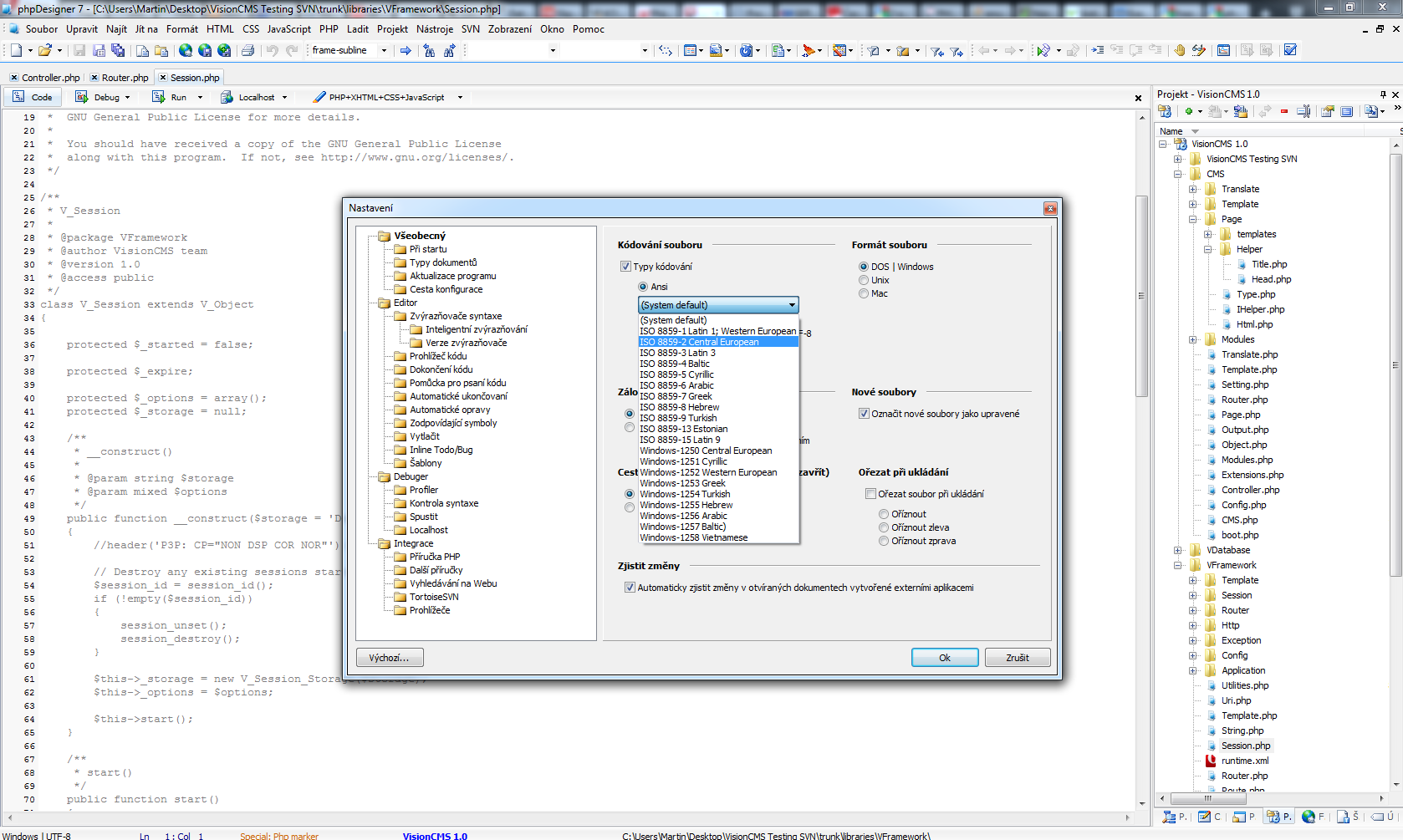Switch to the Router.php tab
Viewport: 1403px width, 840px height.
point(125,78)
